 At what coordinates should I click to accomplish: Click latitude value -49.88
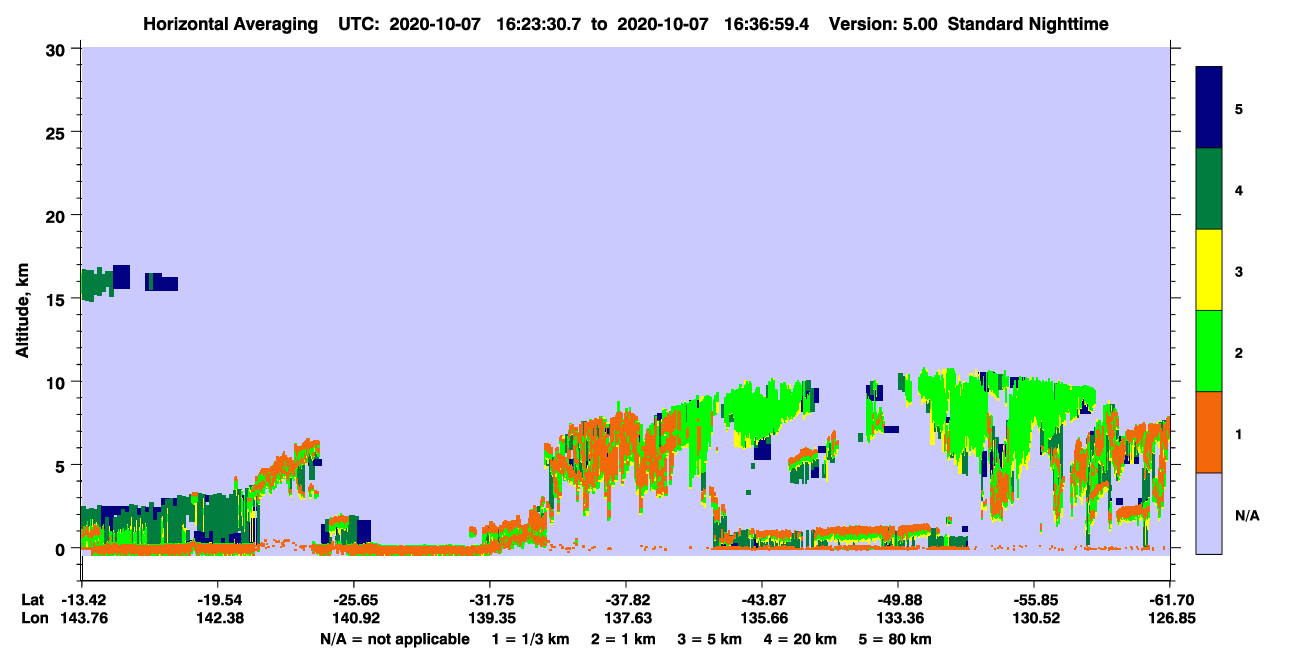(899, 600)
